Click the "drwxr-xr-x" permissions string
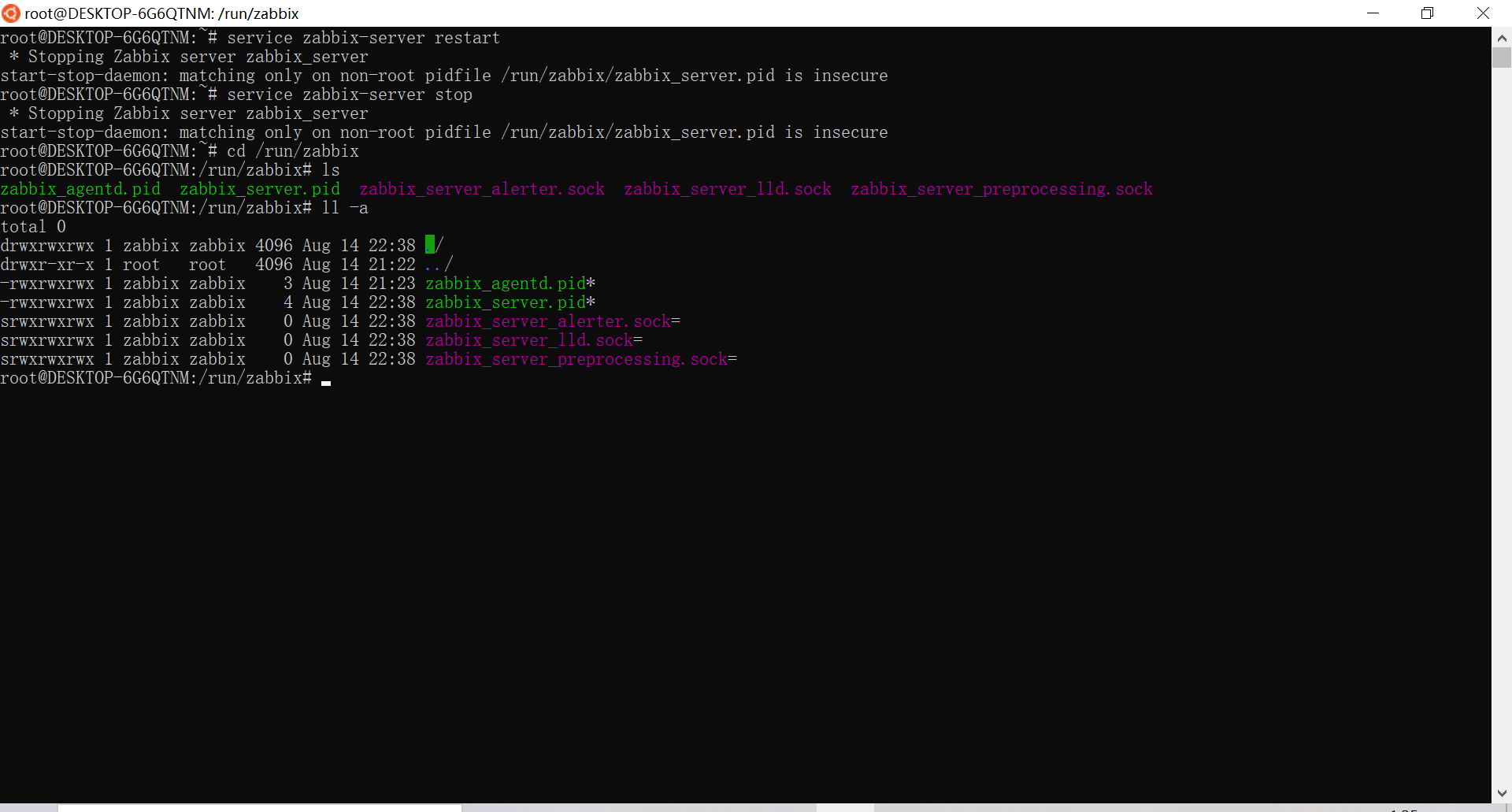This screenshot has height=812, width=1512. [47, 265]
